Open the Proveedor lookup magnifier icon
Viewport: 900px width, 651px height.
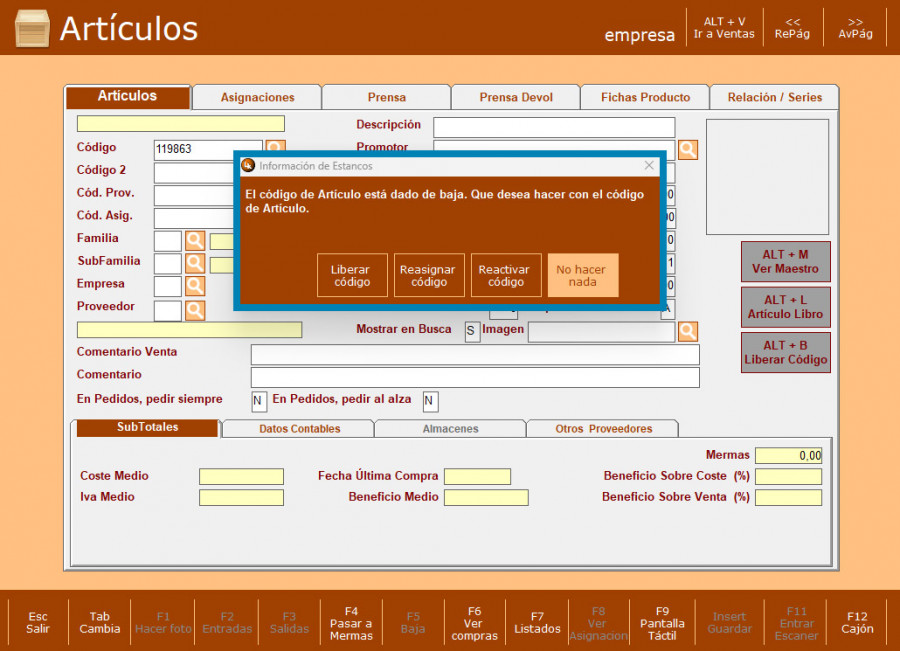195,310
